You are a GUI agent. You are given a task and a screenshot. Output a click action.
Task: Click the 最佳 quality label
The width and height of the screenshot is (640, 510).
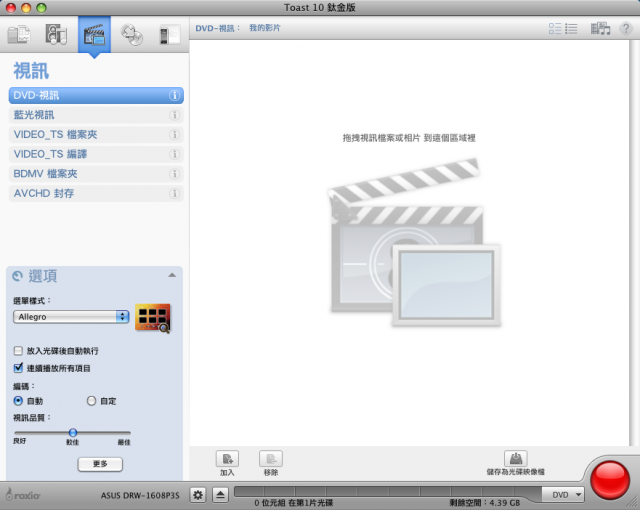[124, 442]
